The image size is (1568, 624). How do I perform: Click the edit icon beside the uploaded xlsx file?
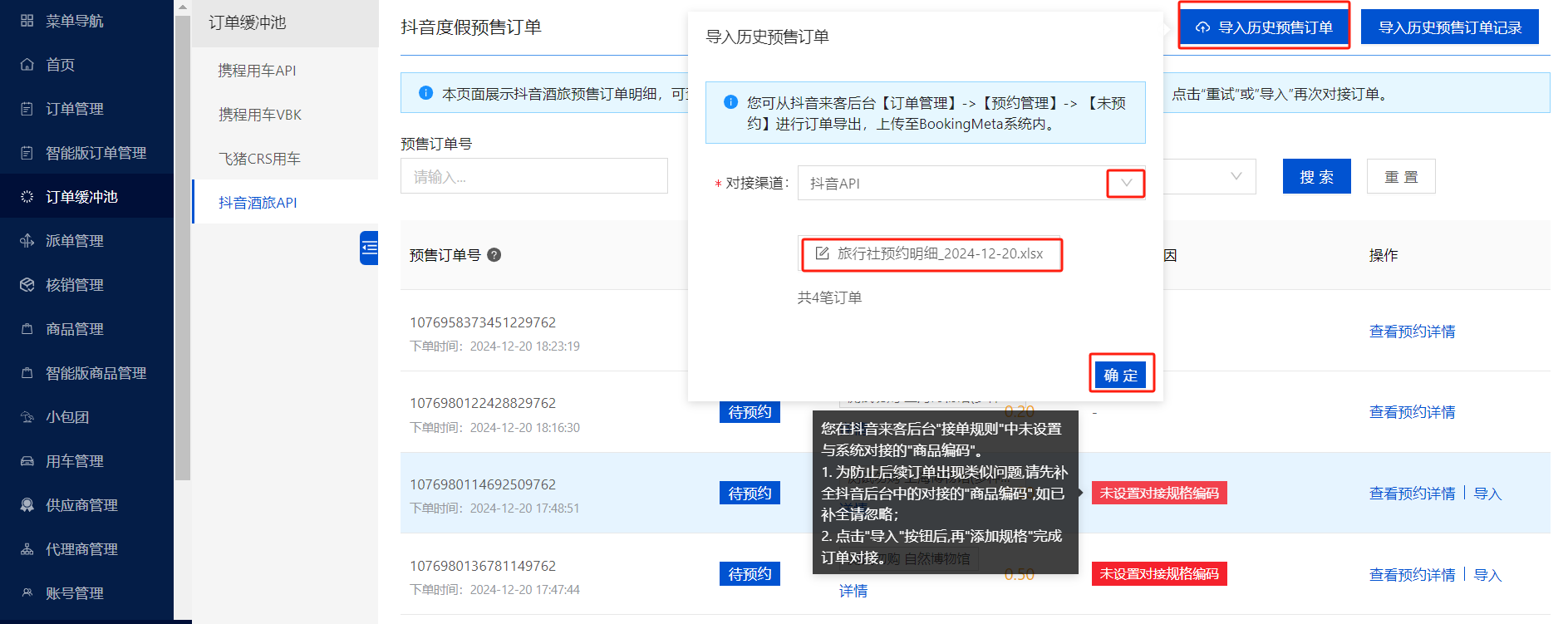(x=822, y=253)
